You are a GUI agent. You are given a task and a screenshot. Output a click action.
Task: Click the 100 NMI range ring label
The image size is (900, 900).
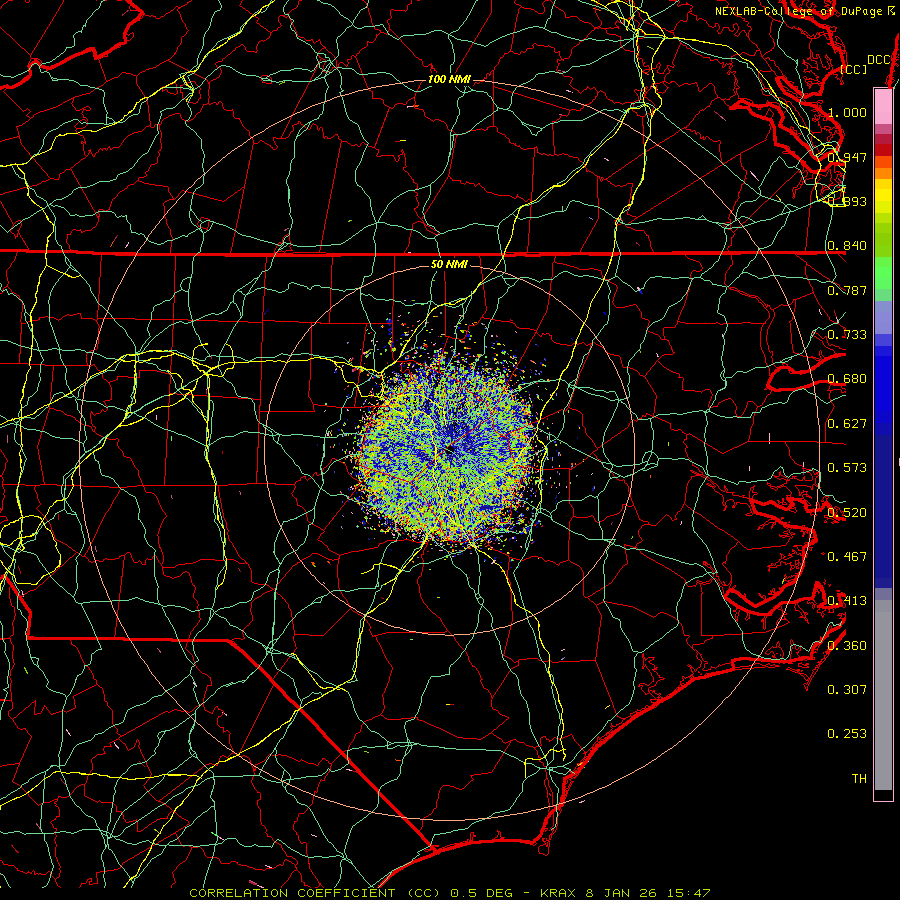(449, 79)
